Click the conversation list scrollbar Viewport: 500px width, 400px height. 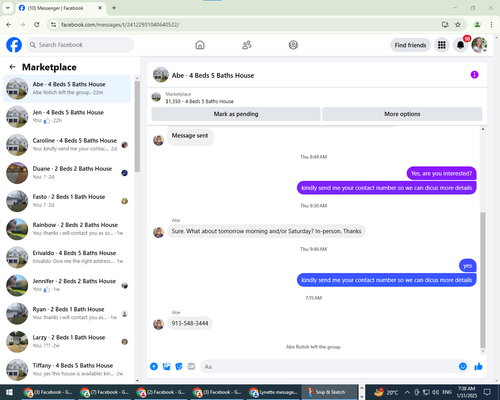137,127
